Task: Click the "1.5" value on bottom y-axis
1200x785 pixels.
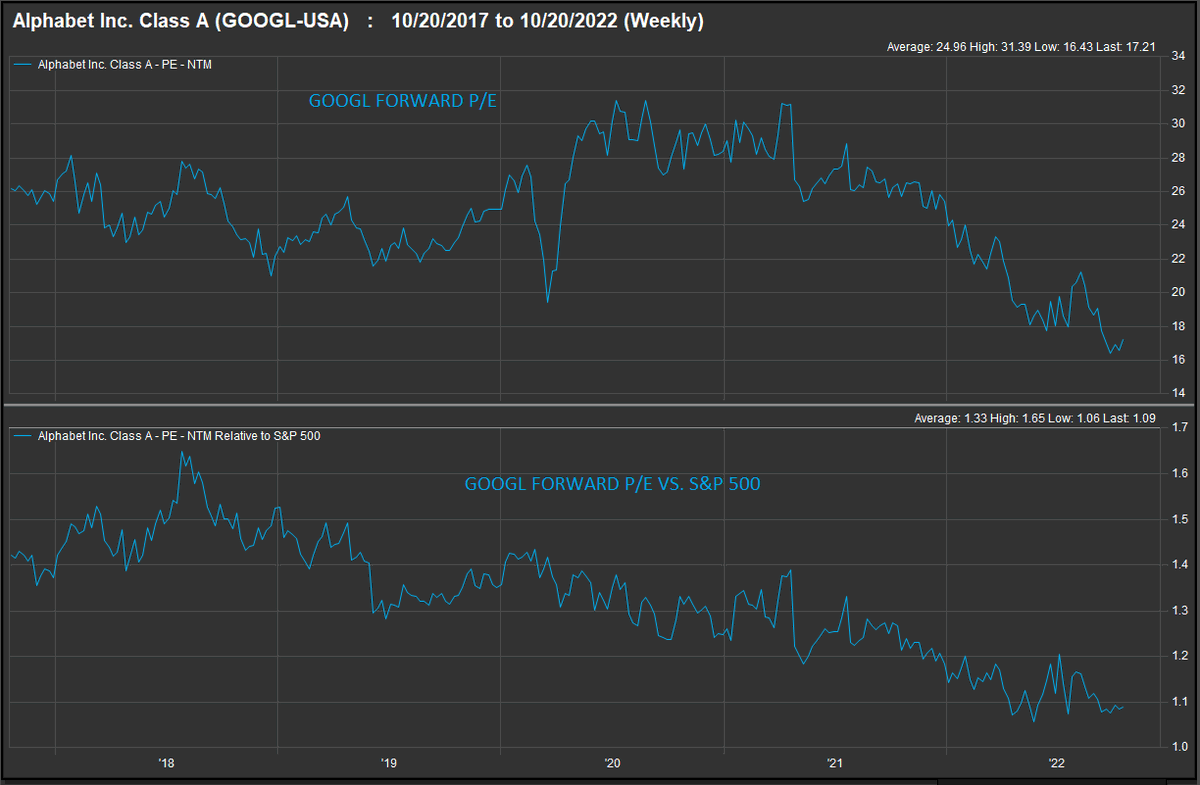Action: [1180, 520]
